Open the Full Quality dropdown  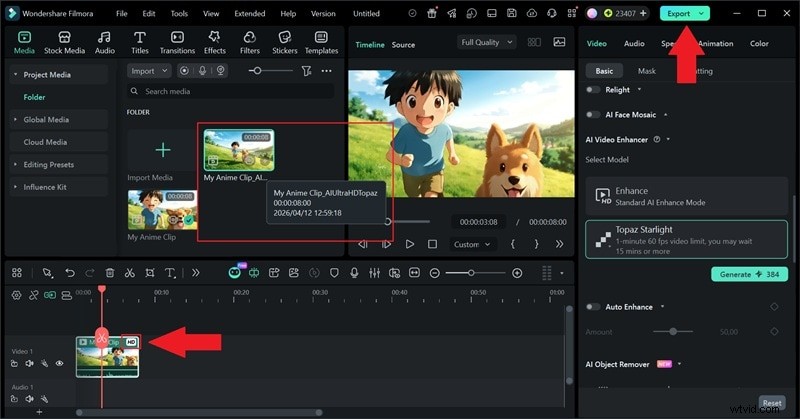[x=487, y=42]
